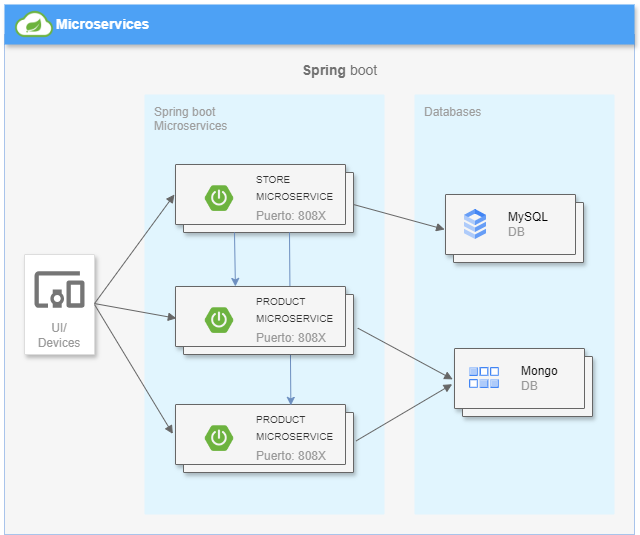Click the 'Spring boot' diagram heading

(x=340, y=70)
